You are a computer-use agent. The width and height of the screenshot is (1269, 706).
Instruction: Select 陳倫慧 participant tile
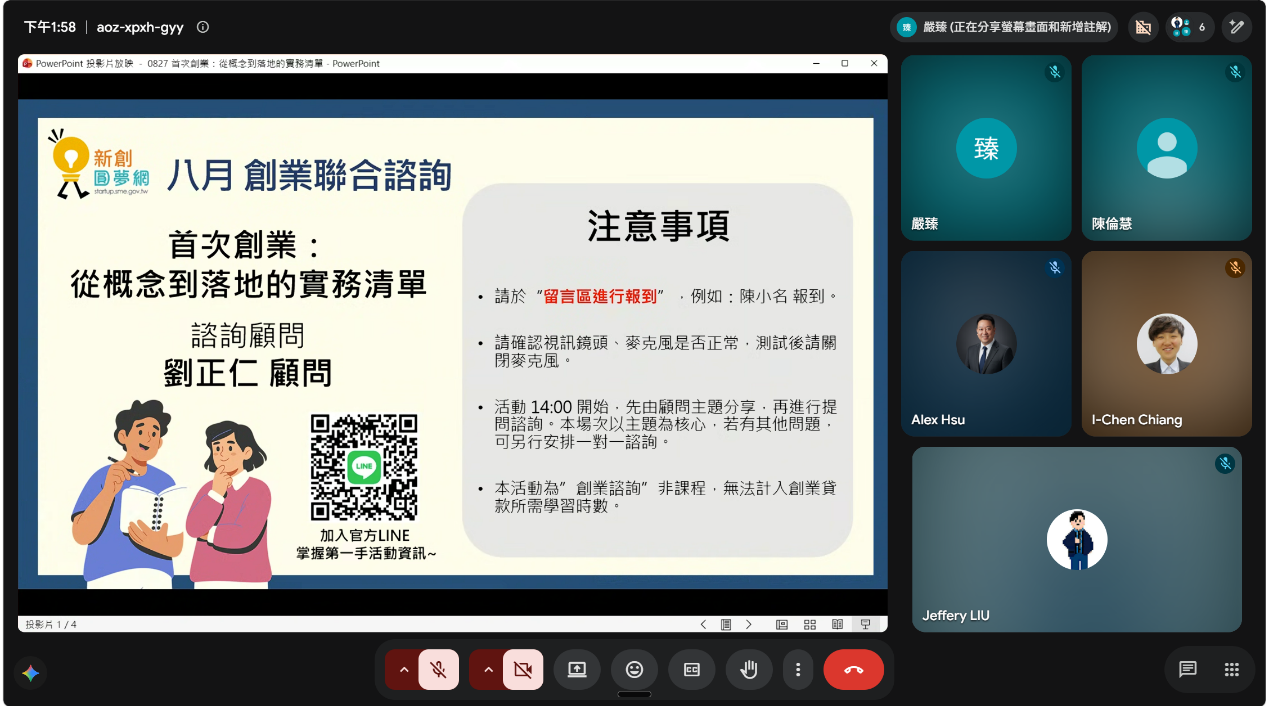click(x=1166, y=147)
